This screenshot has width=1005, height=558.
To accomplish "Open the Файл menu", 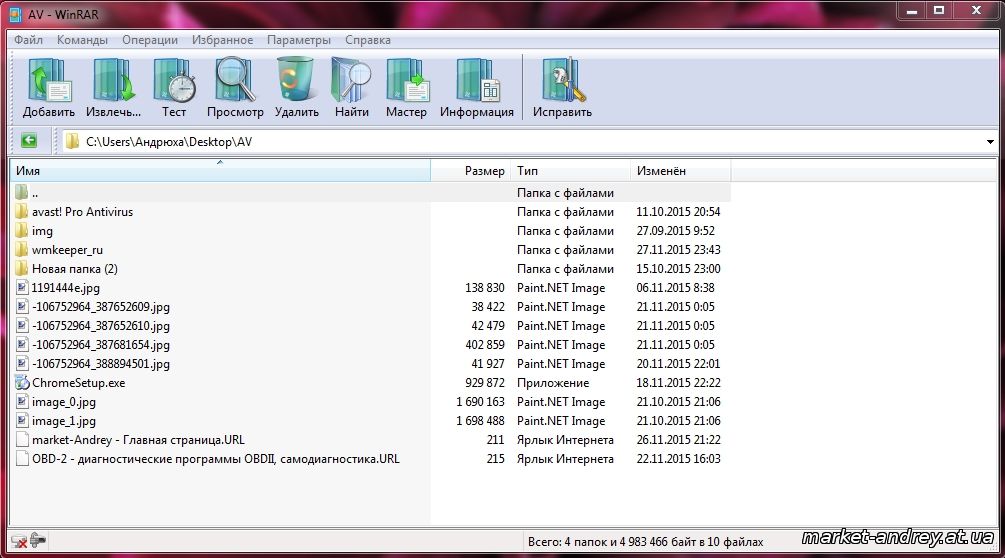I will click(28, 40).
